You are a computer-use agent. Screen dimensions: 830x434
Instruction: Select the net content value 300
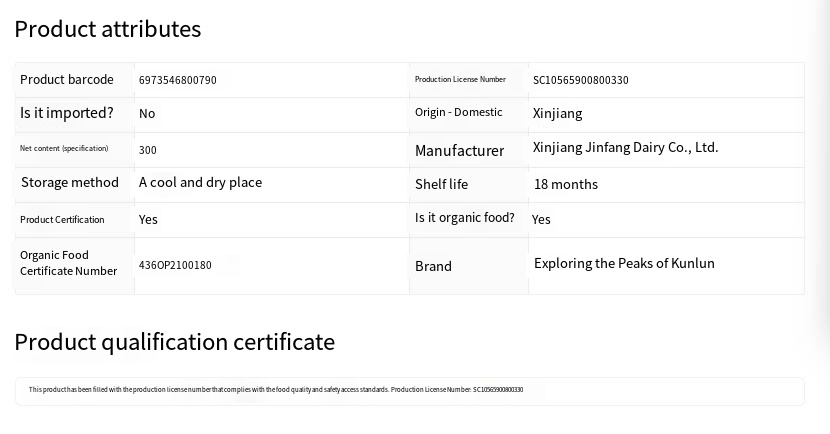pyautogui.click(x=148, y=150)
